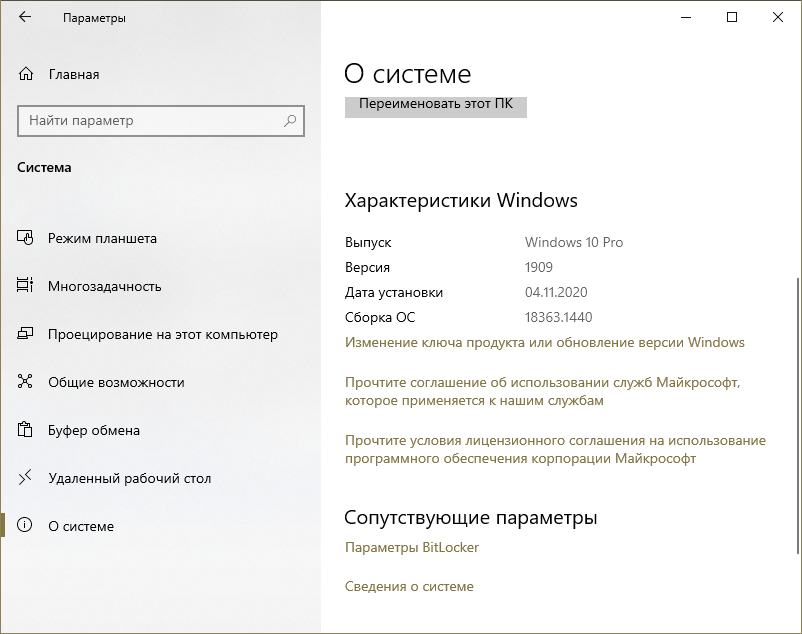This screenshot has width=802, height=634.
Task: Click the Сведения о системе link
Action: point(409,586)
